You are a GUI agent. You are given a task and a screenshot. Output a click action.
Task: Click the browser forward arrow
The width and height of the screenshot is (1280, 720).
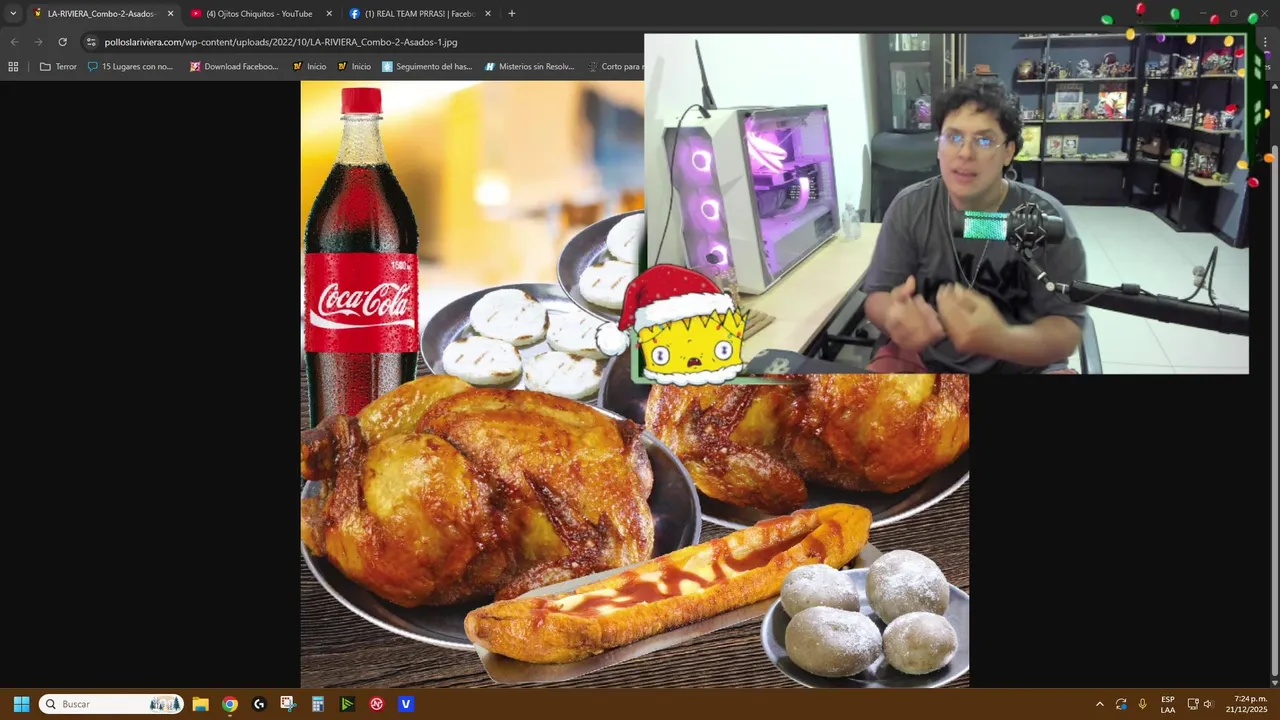click(x=38, y=42)
